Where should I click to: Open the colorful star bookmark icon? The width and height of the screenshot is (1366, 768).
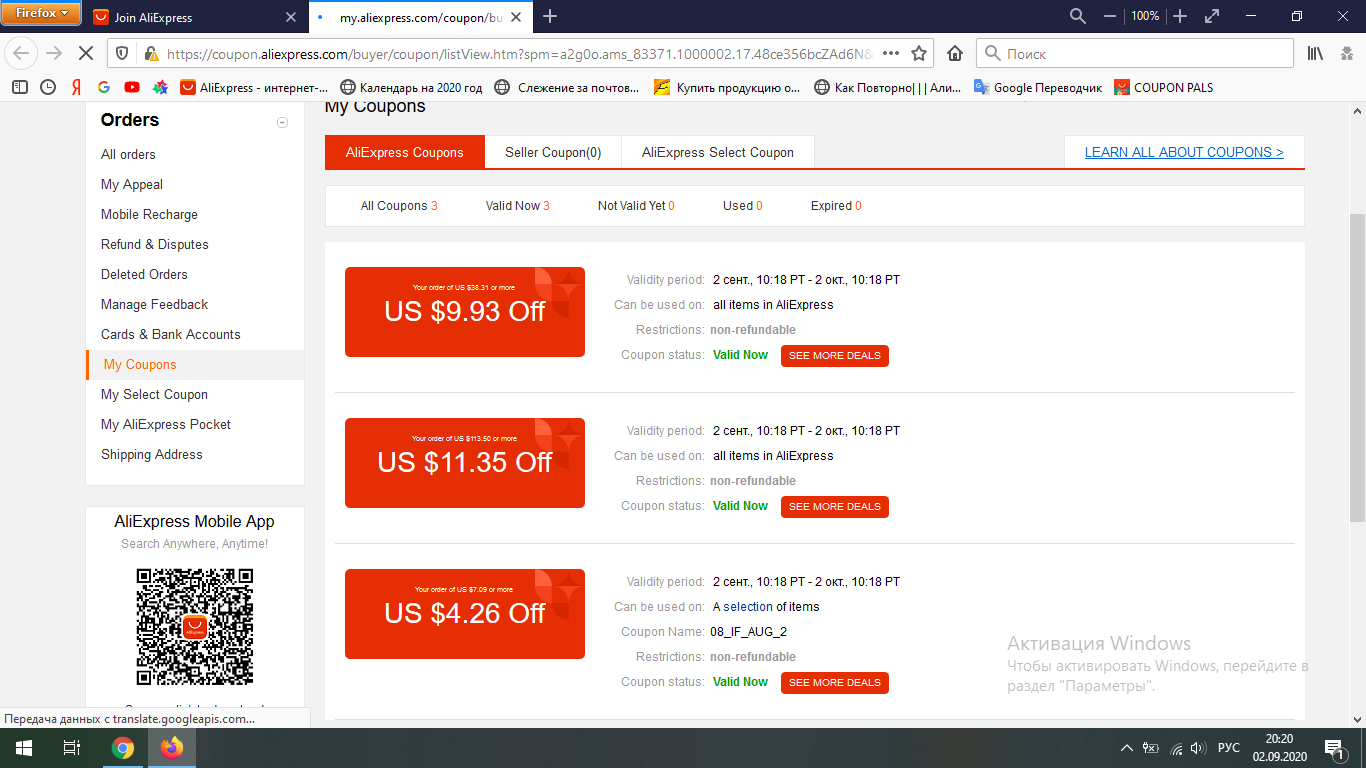(x=160, y=87)
